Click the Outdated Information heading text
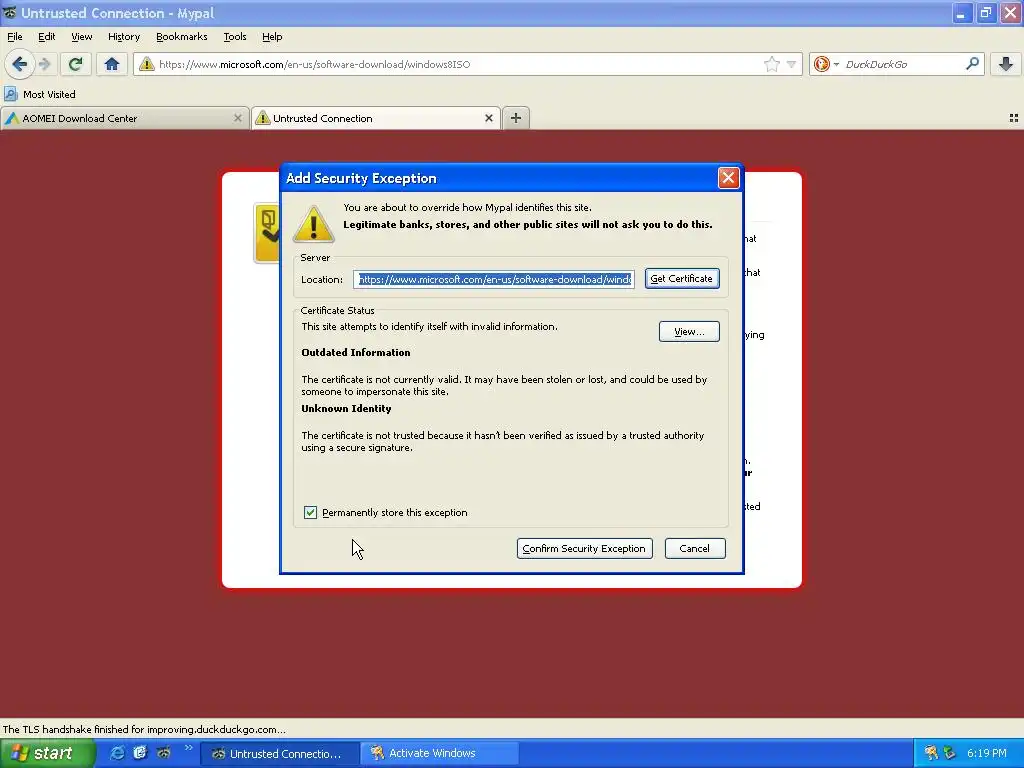1024x768 pixels. (356, 353)
